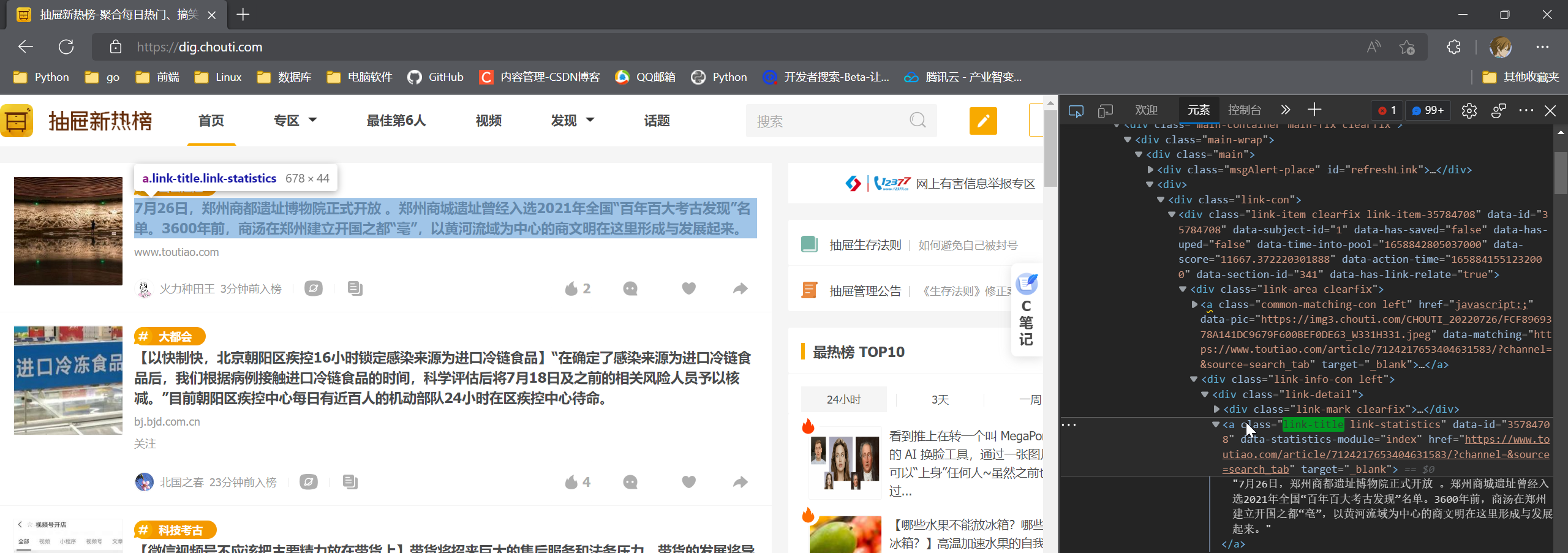Click the DevTools feedback people icon
Screen dimensions: 1568x553
1498,111
